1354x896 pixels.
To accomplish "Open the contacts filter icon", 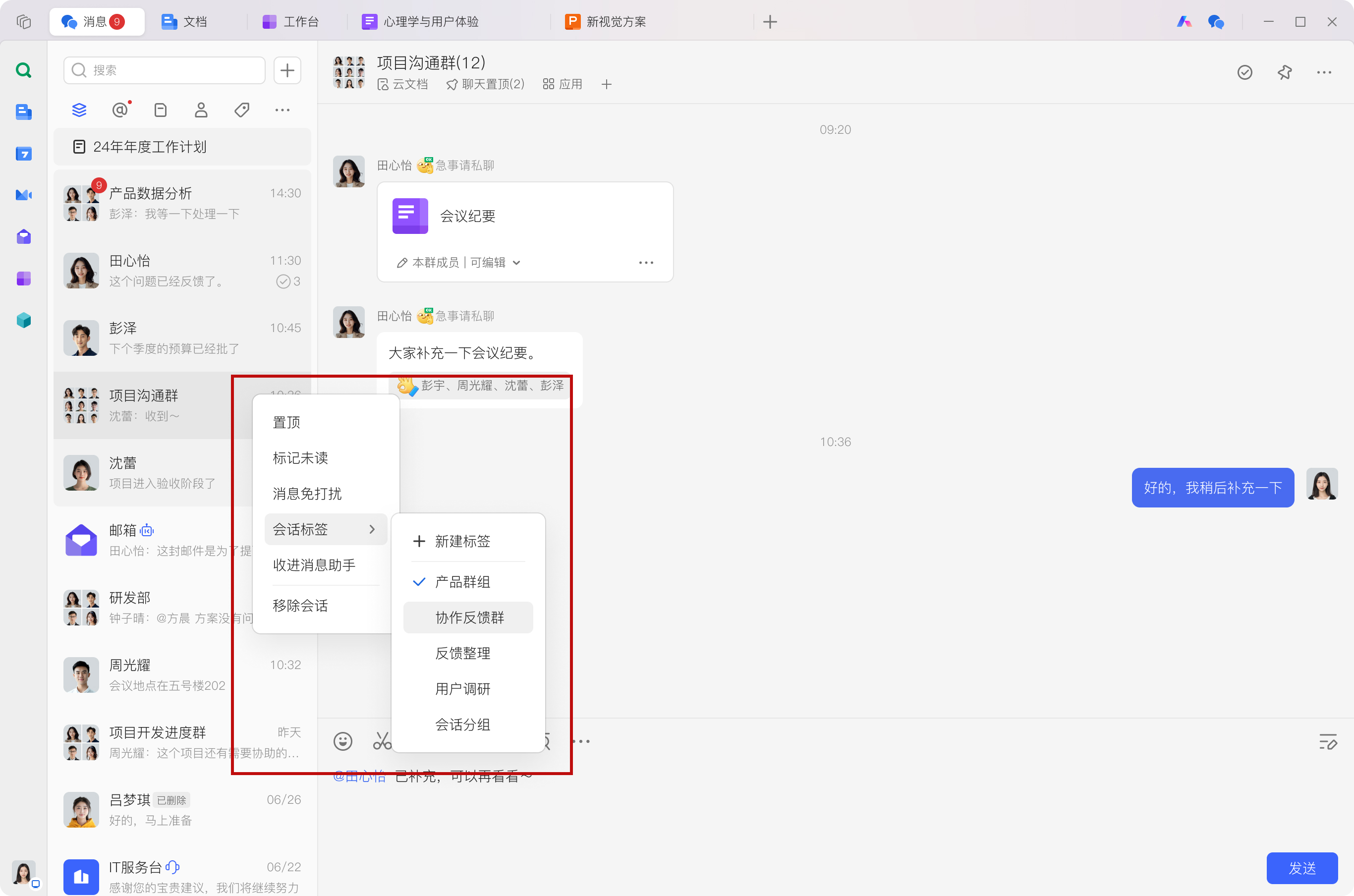I will click(x=201, y=110).
